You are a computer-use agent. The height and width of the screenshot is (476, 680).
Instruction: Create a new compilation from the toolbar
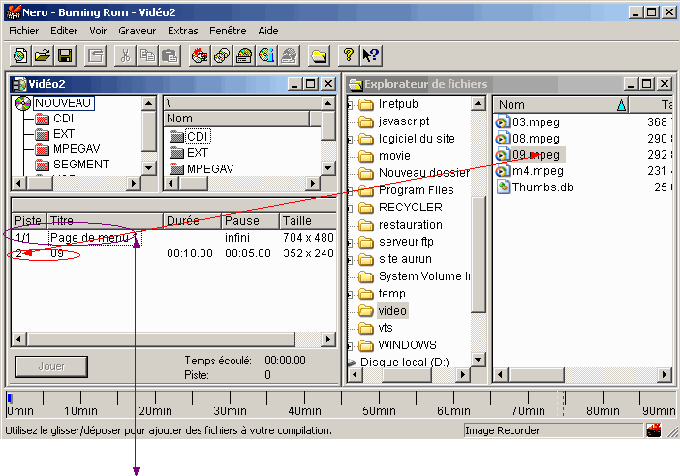(x=20, y=56)
